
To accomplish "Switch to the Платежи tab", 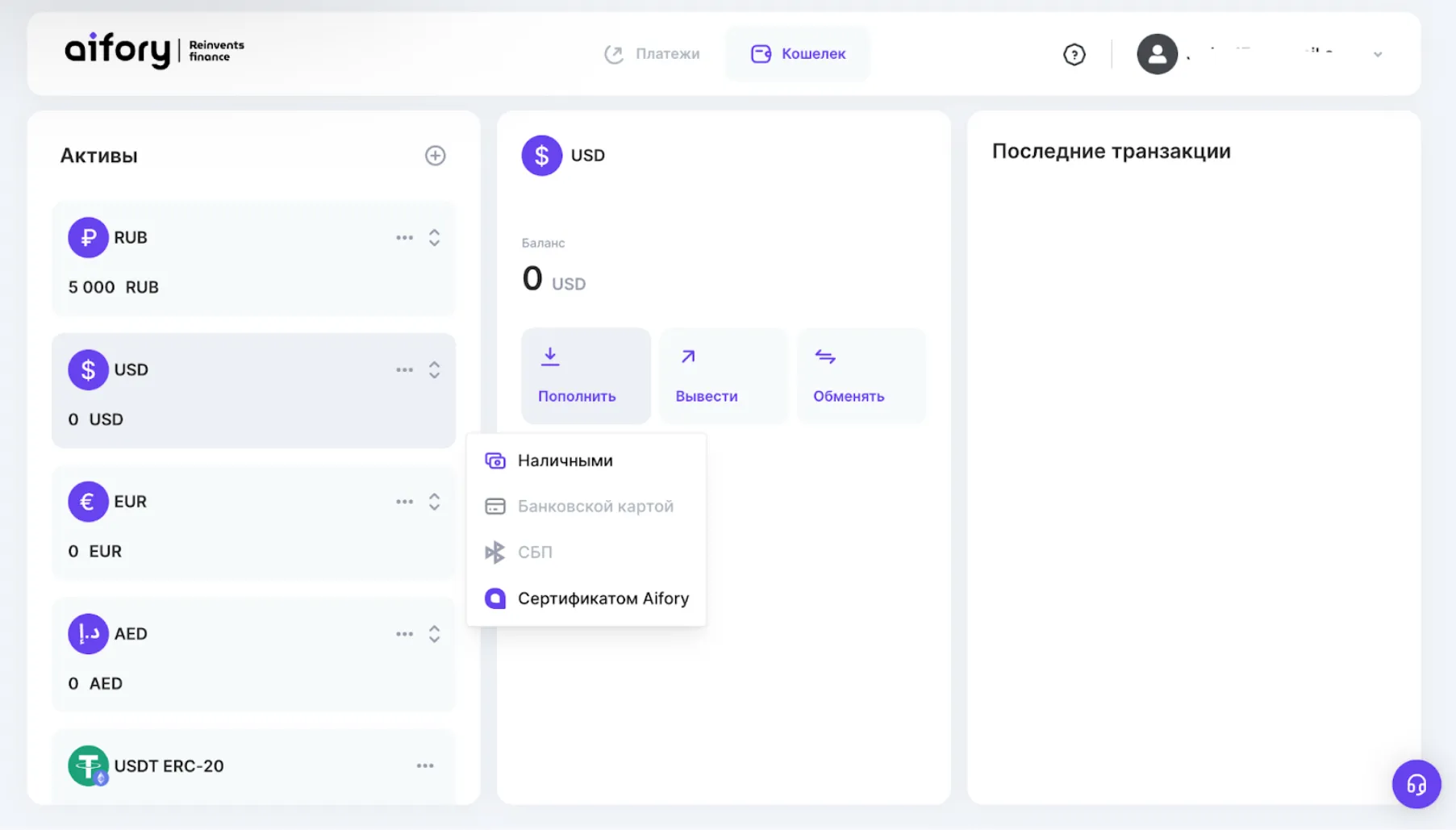I will 652,54.
